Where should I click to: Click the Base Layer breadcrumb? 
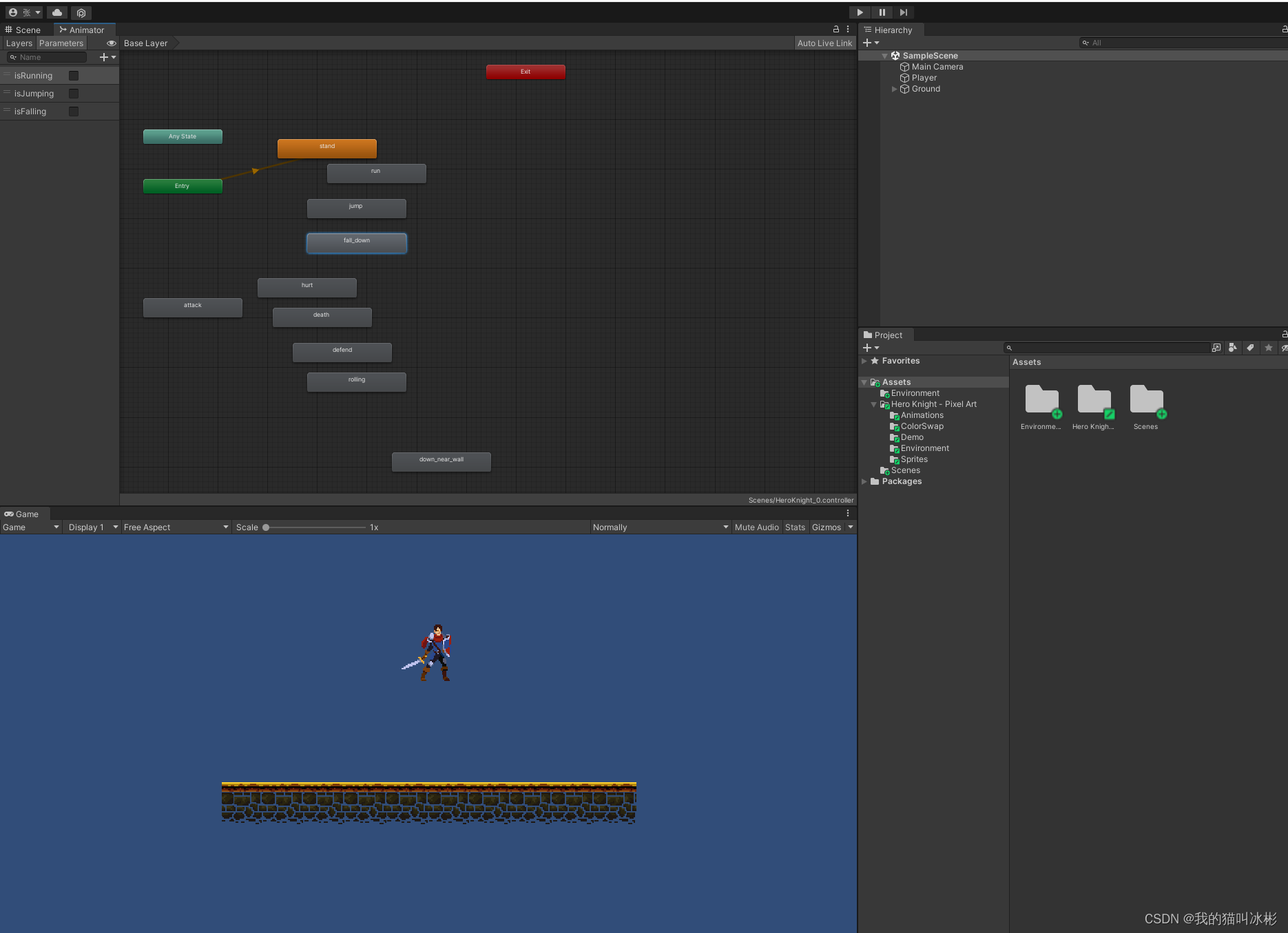(x=146, y=43)
